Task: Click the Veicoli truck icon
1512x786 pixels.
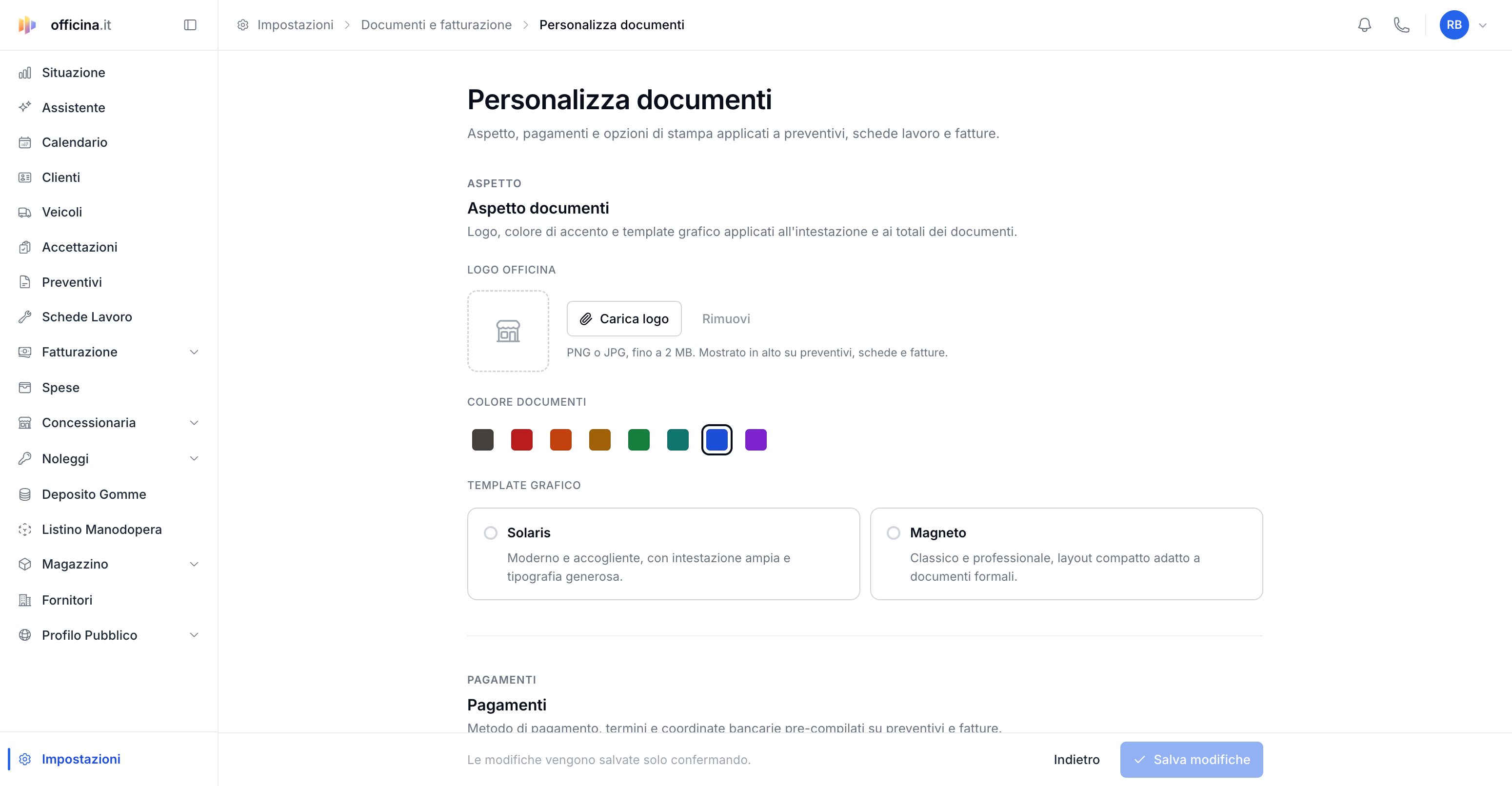Action: [x=25, y=212]
